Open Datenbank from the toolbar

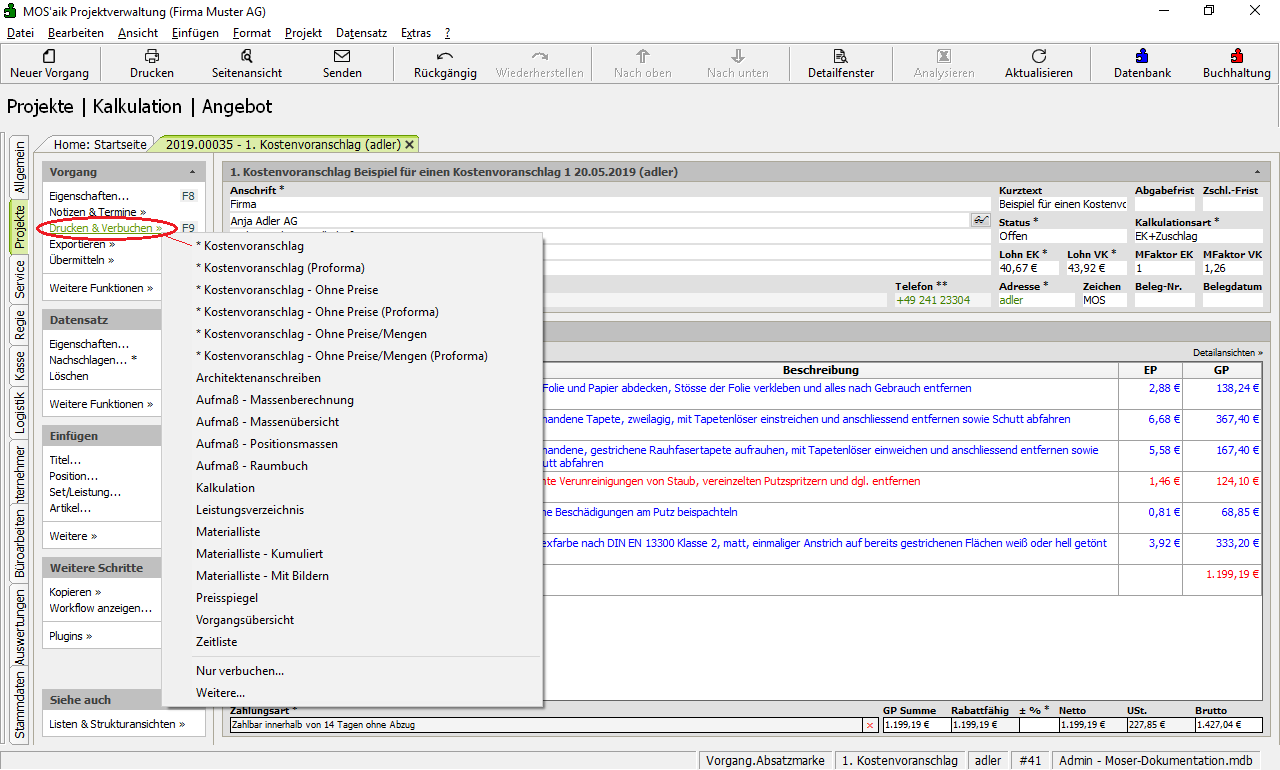1142,57
